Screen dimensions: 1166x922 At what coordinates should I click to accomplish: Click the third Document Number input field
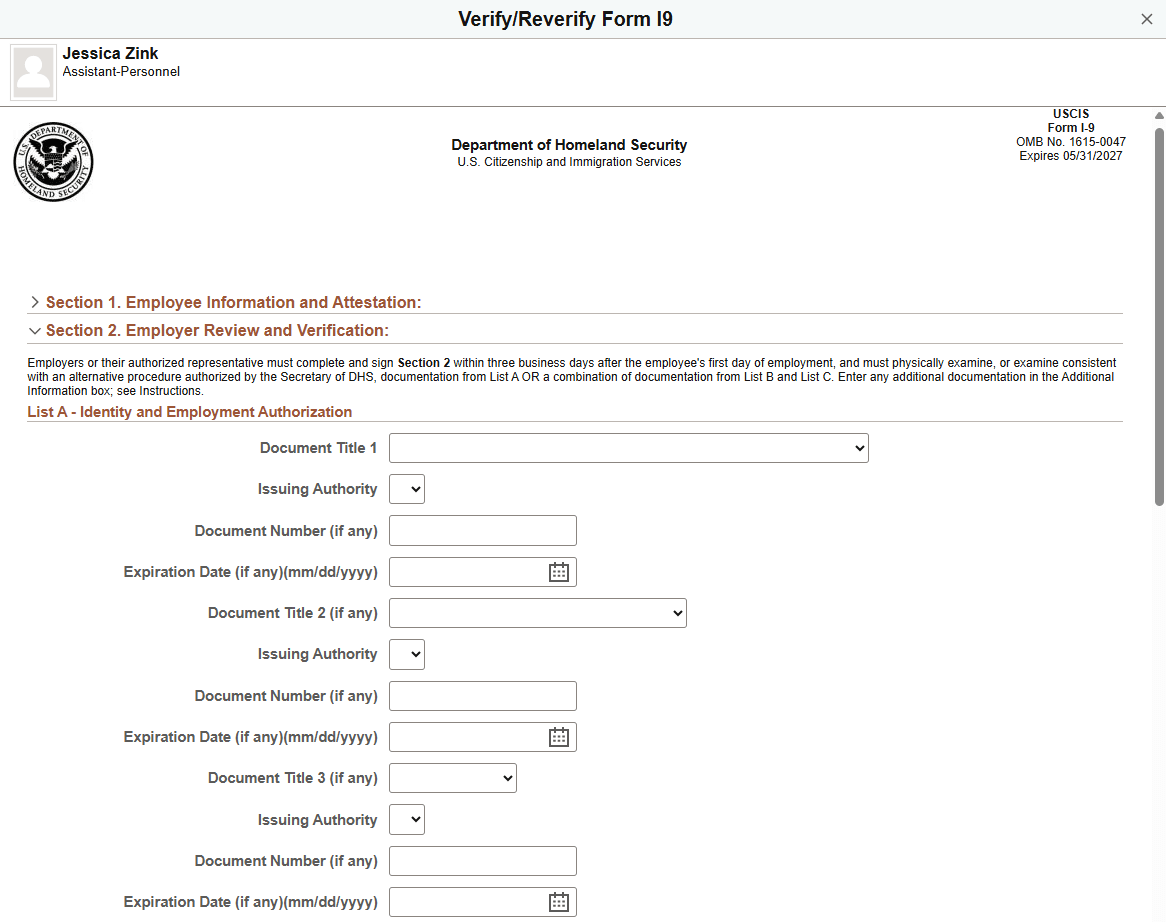[x=482, y=860]
